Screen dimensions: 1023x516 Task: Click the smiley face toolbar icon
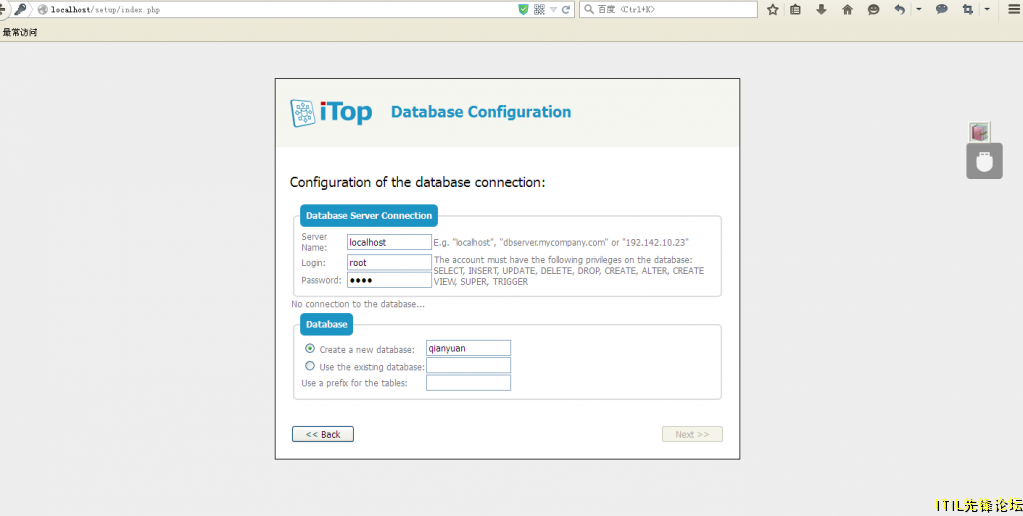click(x=874, y=9)
